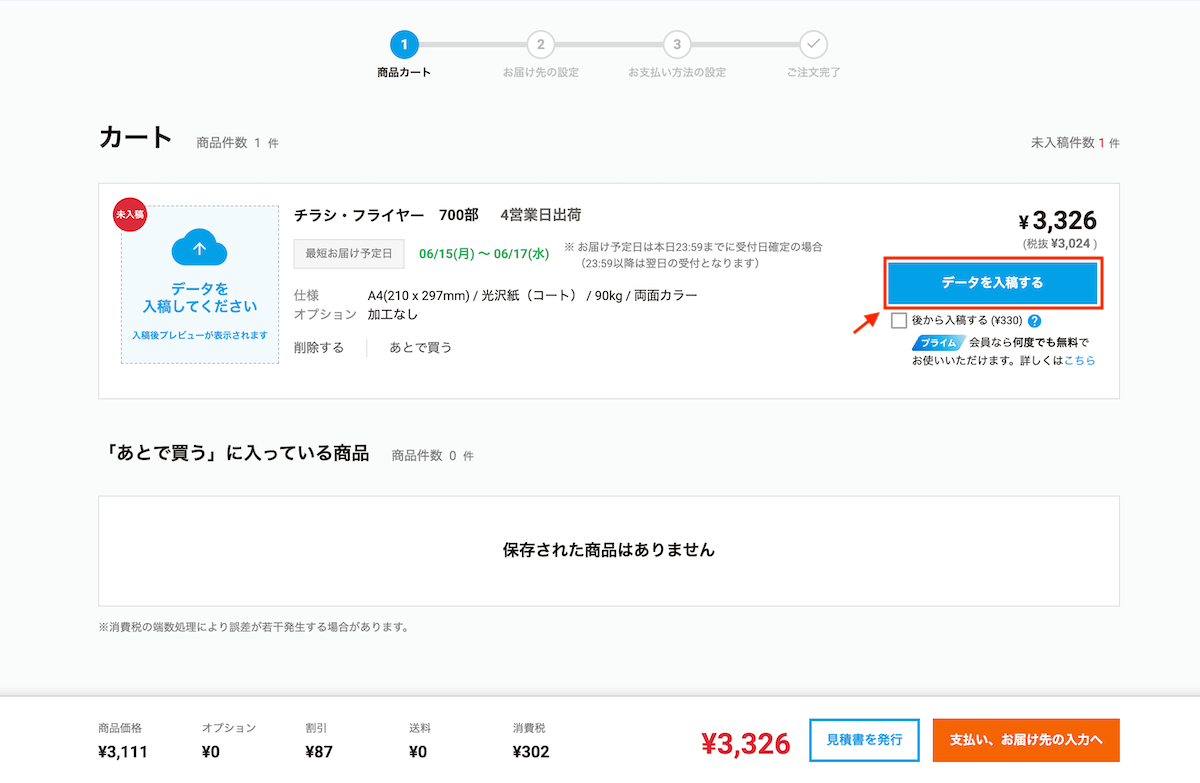Click step 1 circle 商品カート
1200x783 pixels.
(x=404, y=44)
